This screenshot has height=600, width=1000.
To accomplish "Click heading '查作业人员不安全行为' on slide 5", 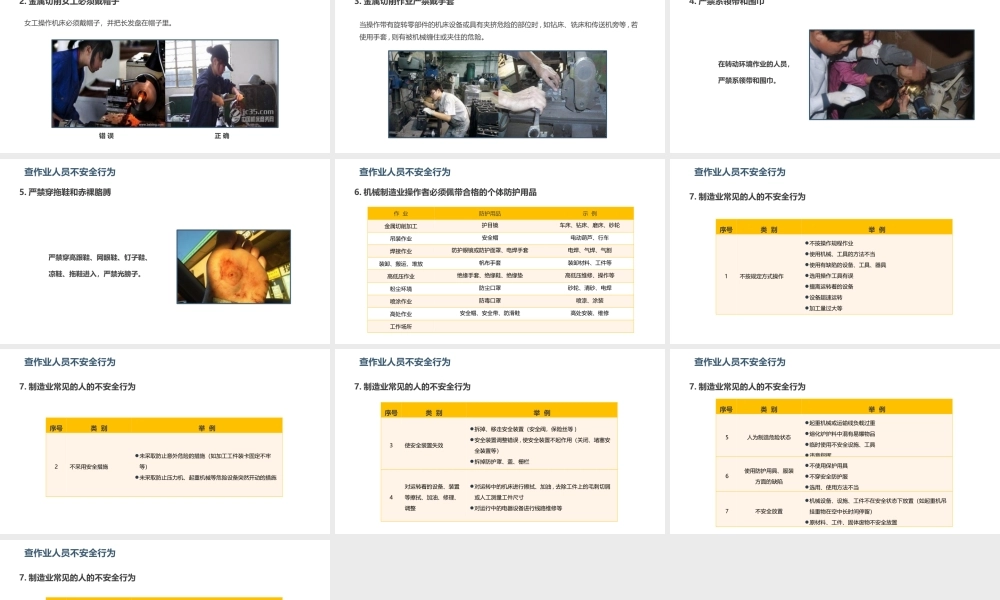I will coord(70,172).
